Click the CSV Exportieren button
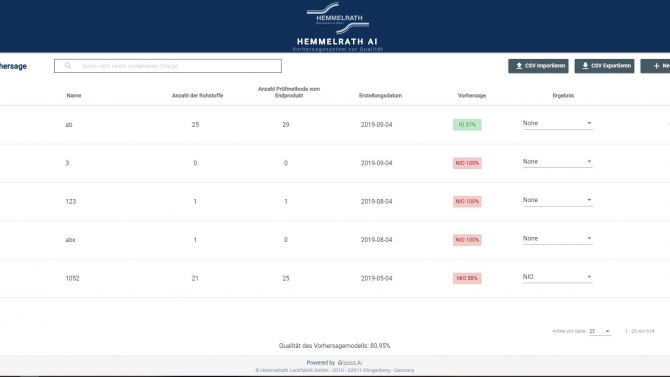 tap(604, 66)
